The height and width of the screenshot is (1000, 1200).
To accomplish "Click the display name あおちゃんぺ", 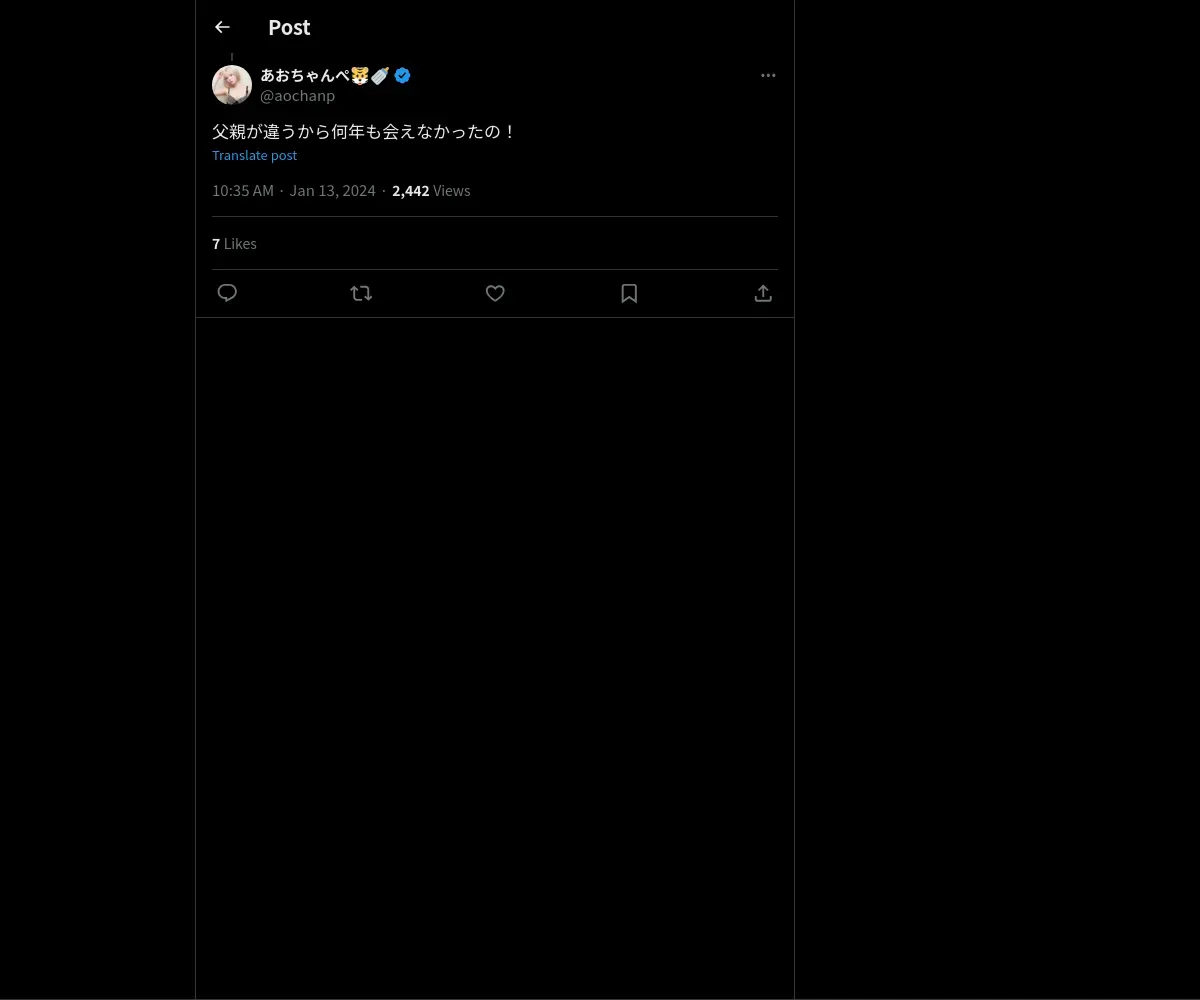I will (305, 75).
